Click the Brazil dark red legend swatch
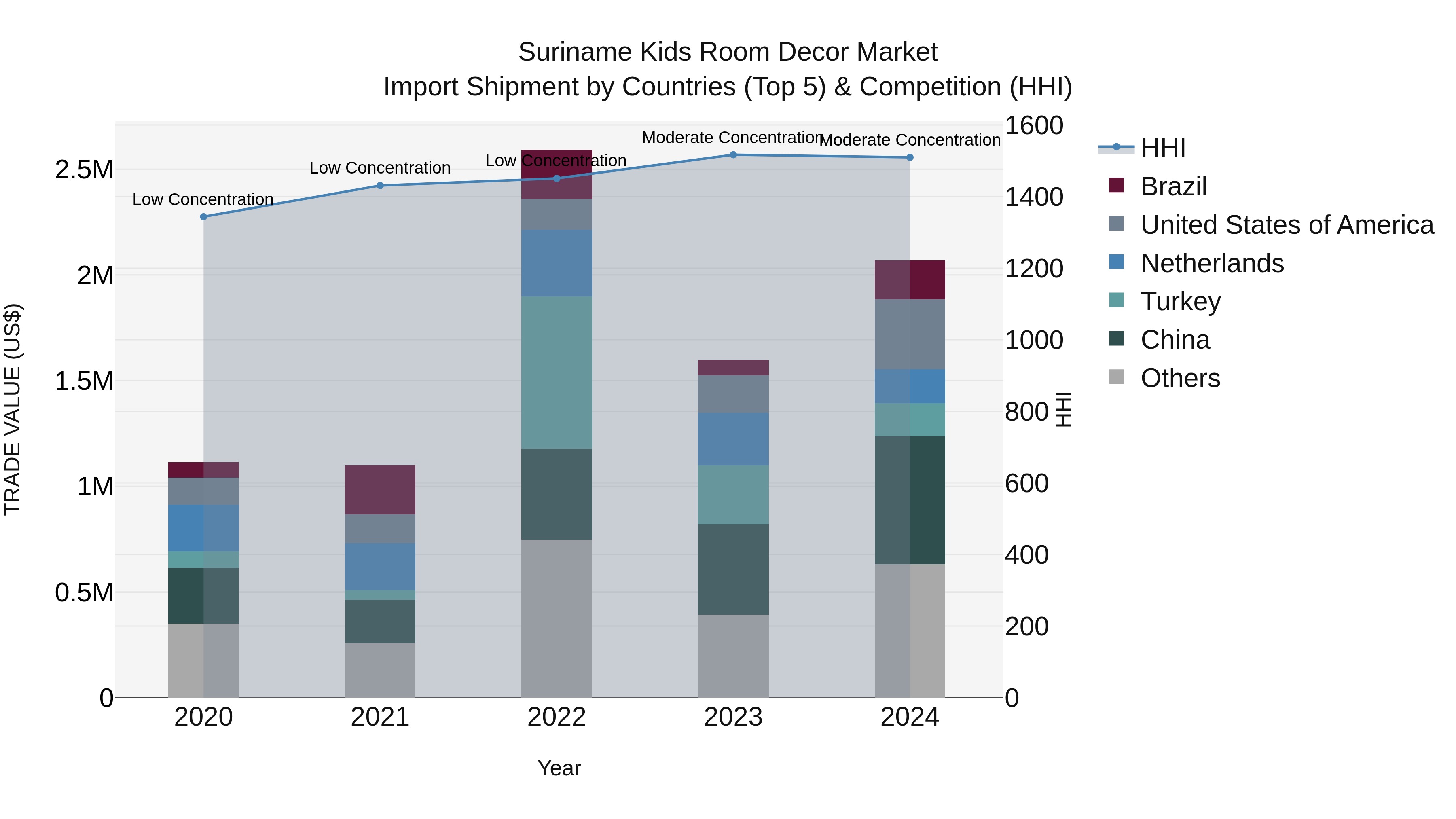Viewport: 1456px width, 819px height. click(x=1116, y=185)
